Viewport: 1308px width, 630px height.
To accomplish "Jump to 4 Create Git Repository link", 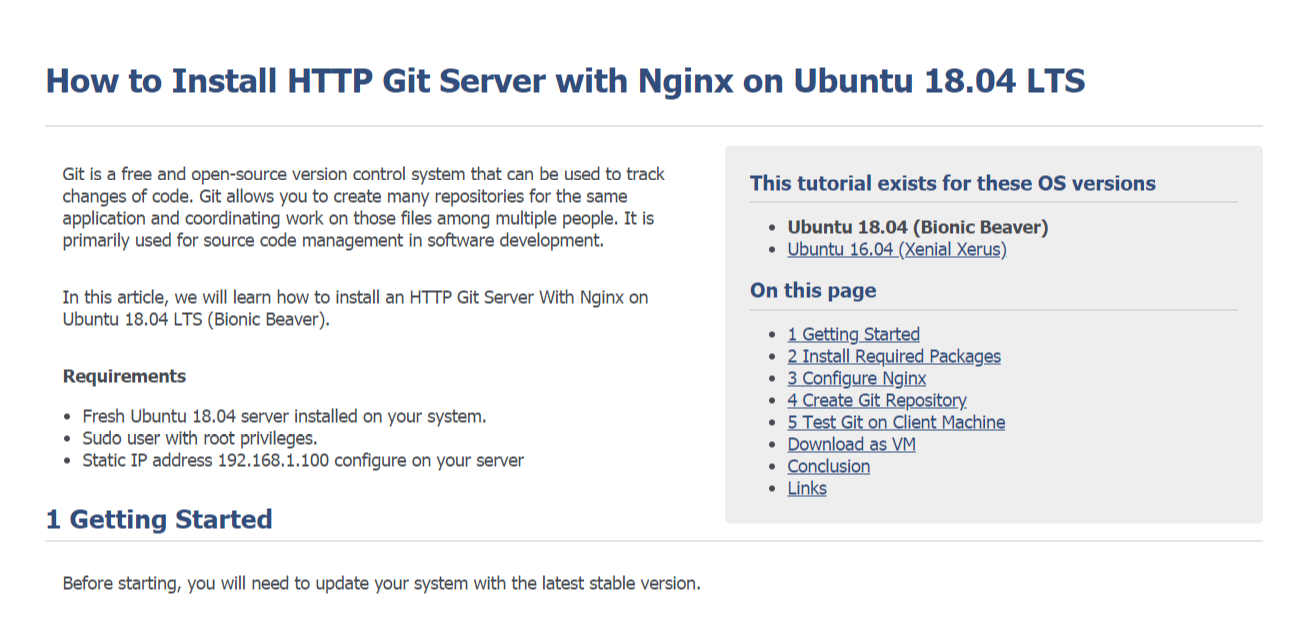I will point(877,400).
